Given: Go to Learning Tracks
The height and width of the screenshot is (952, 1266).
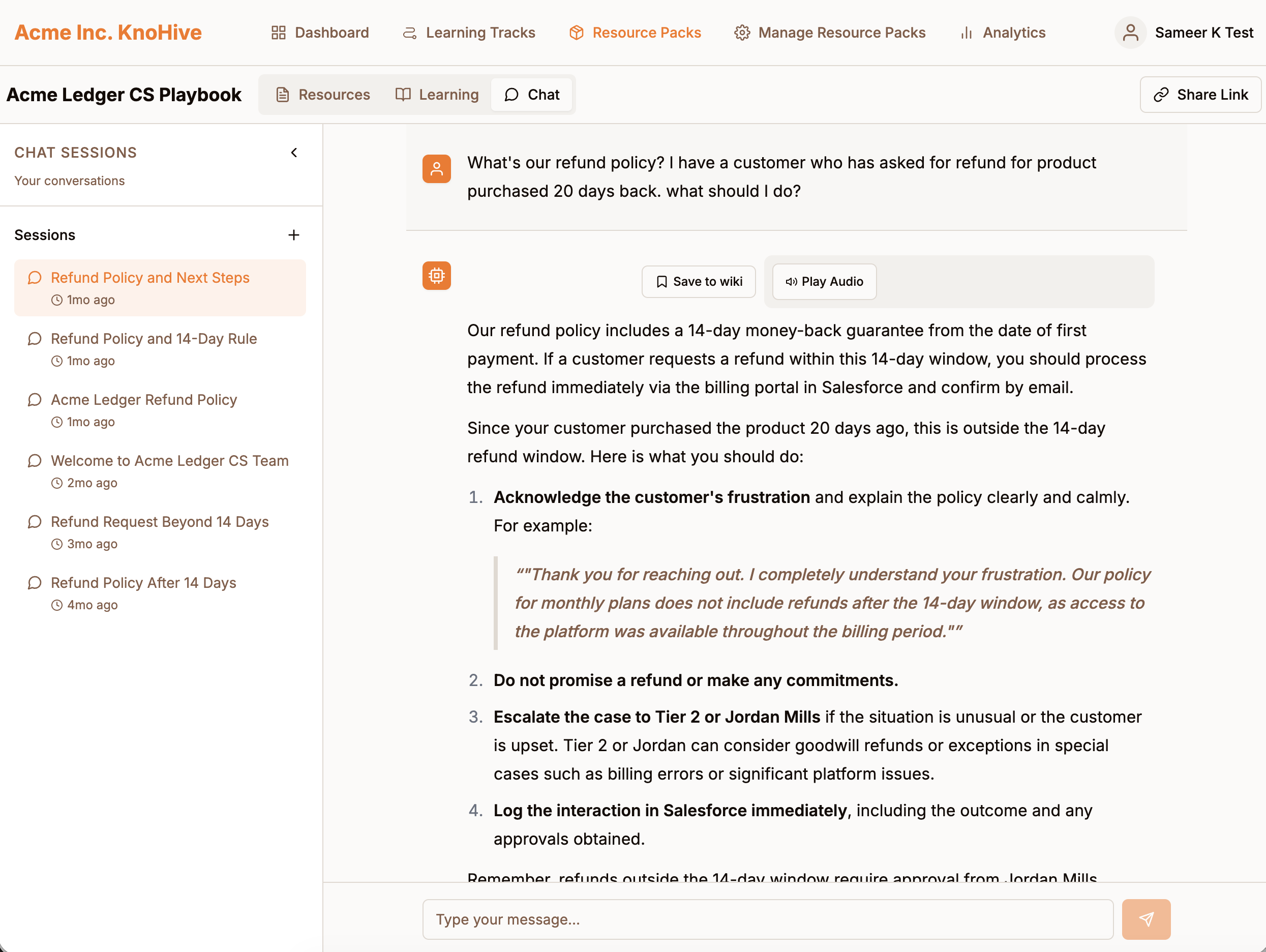Looking at the screenshot, I should point(469,33).
